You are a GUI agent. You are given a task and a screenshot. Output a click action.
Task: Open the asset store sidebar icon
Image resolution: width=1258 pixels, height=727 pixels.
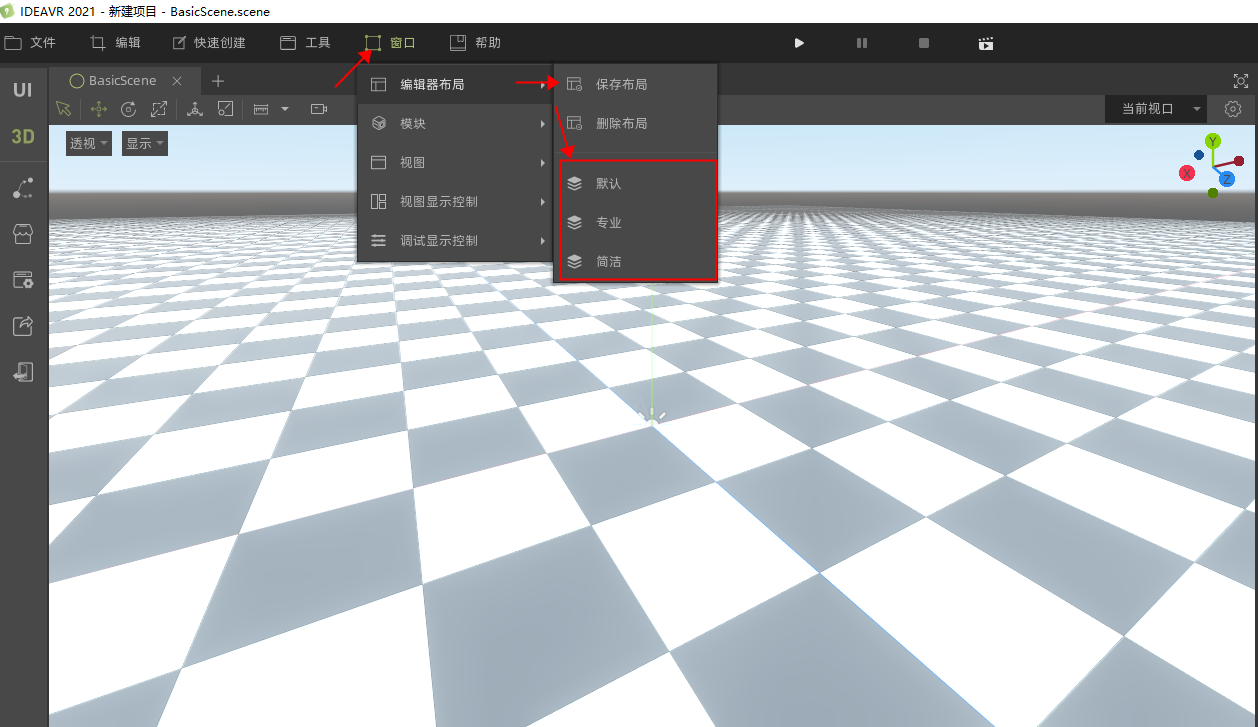[22, 234]
